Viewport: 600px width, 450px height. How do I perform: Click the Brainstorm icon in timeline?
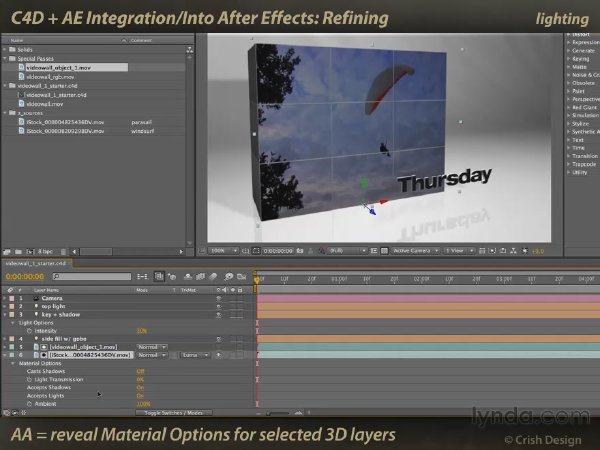point(228,276)
